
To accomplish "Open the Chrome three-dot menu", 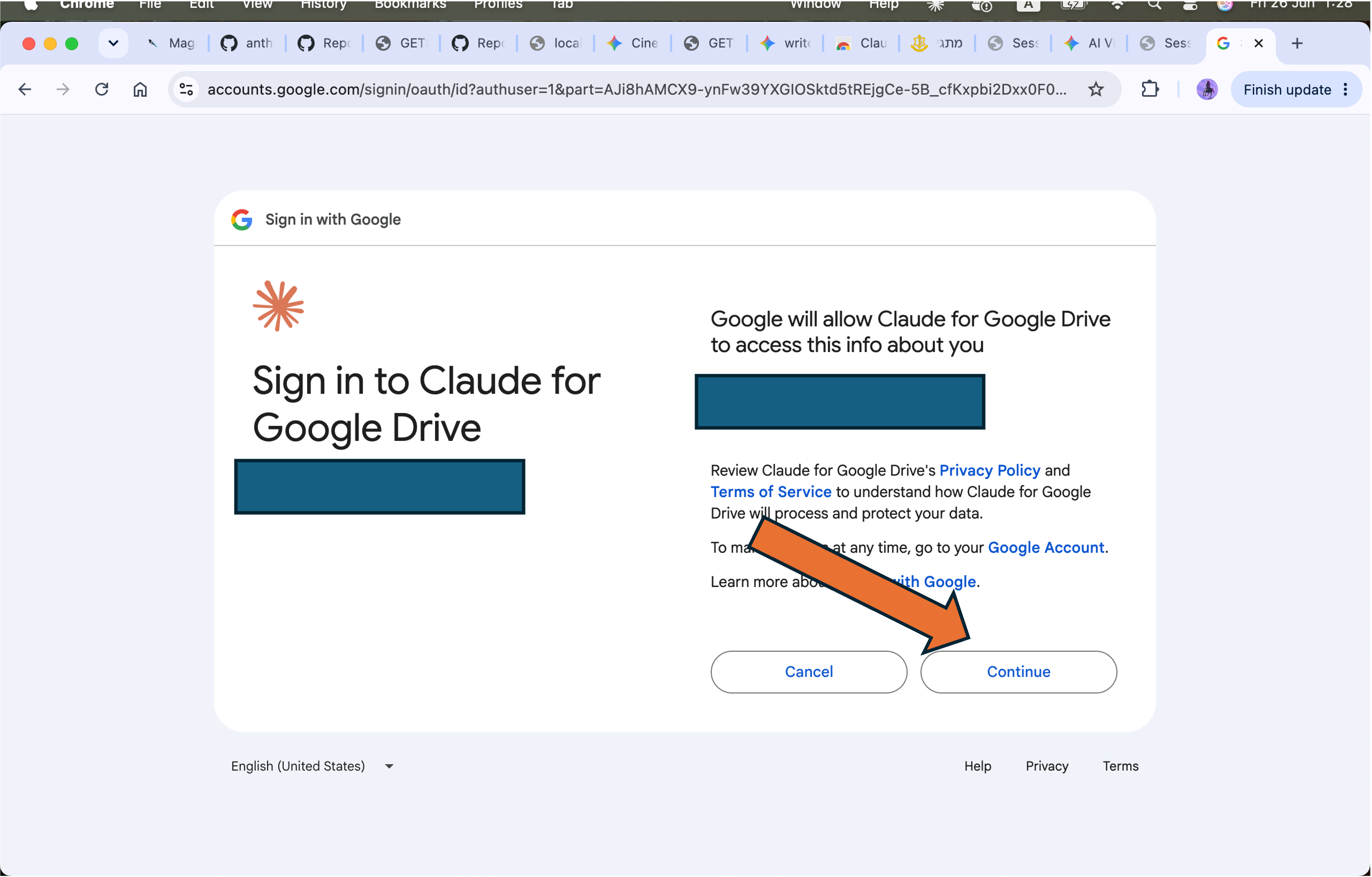I will click(x=1345, y=89).
